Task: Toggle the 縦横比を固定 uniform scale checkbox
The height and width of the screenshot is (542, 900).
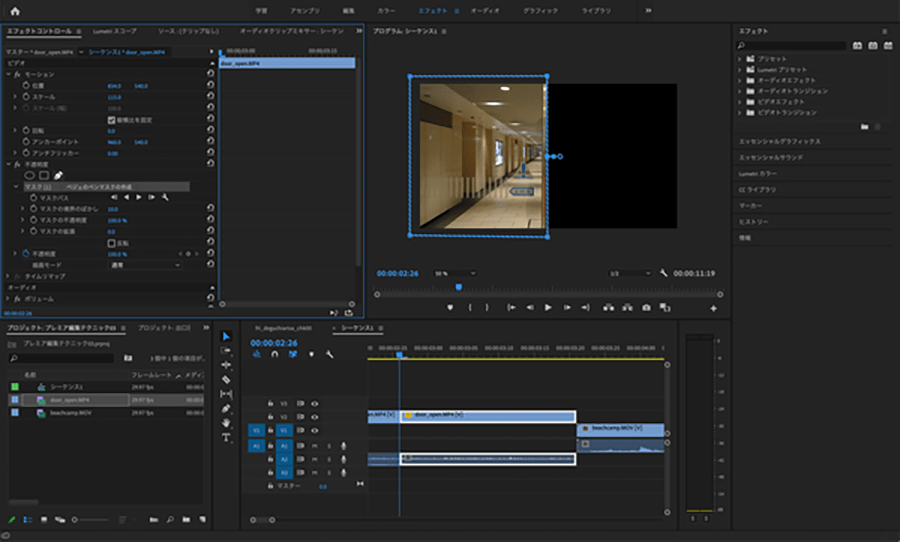Action: [x=111, y=120]
